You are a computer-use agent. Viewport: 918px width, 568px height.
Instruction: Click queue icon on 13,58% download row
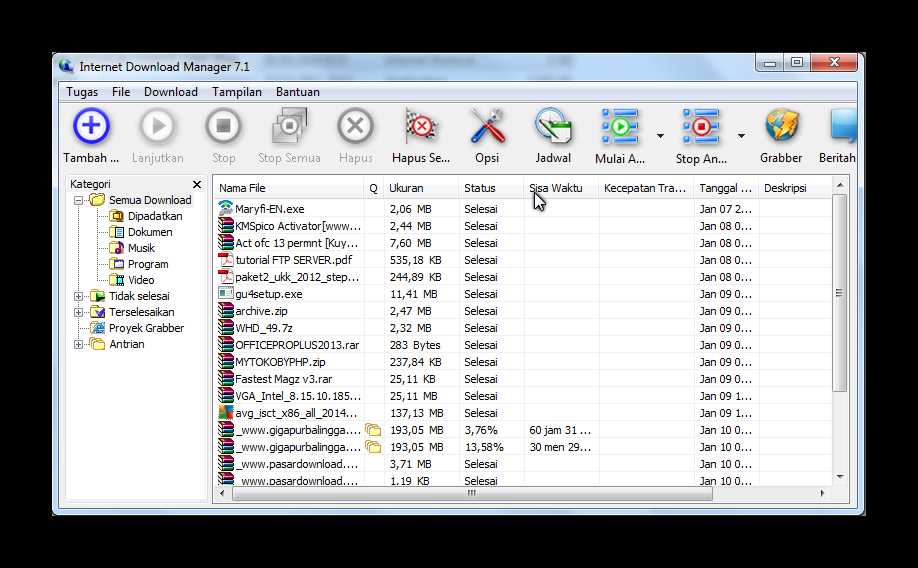click(x=373, y=447)
